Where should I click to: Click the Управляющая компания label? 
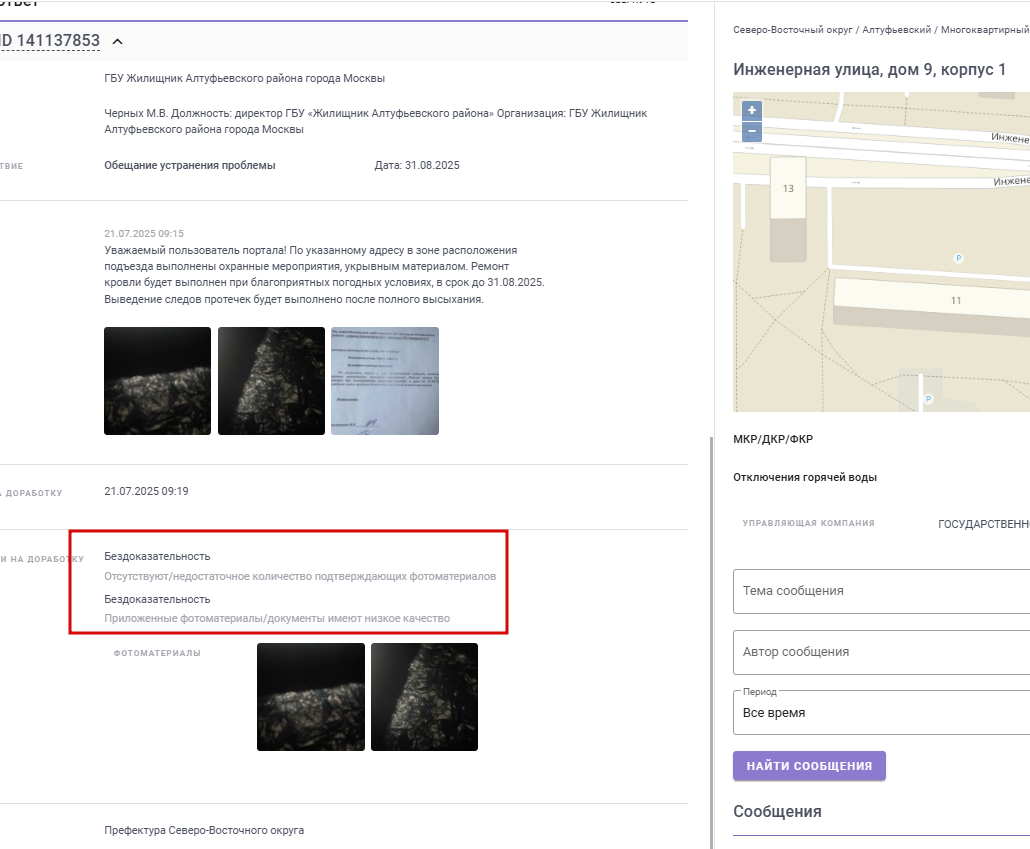pyautogui.click(x=809, y=523)
